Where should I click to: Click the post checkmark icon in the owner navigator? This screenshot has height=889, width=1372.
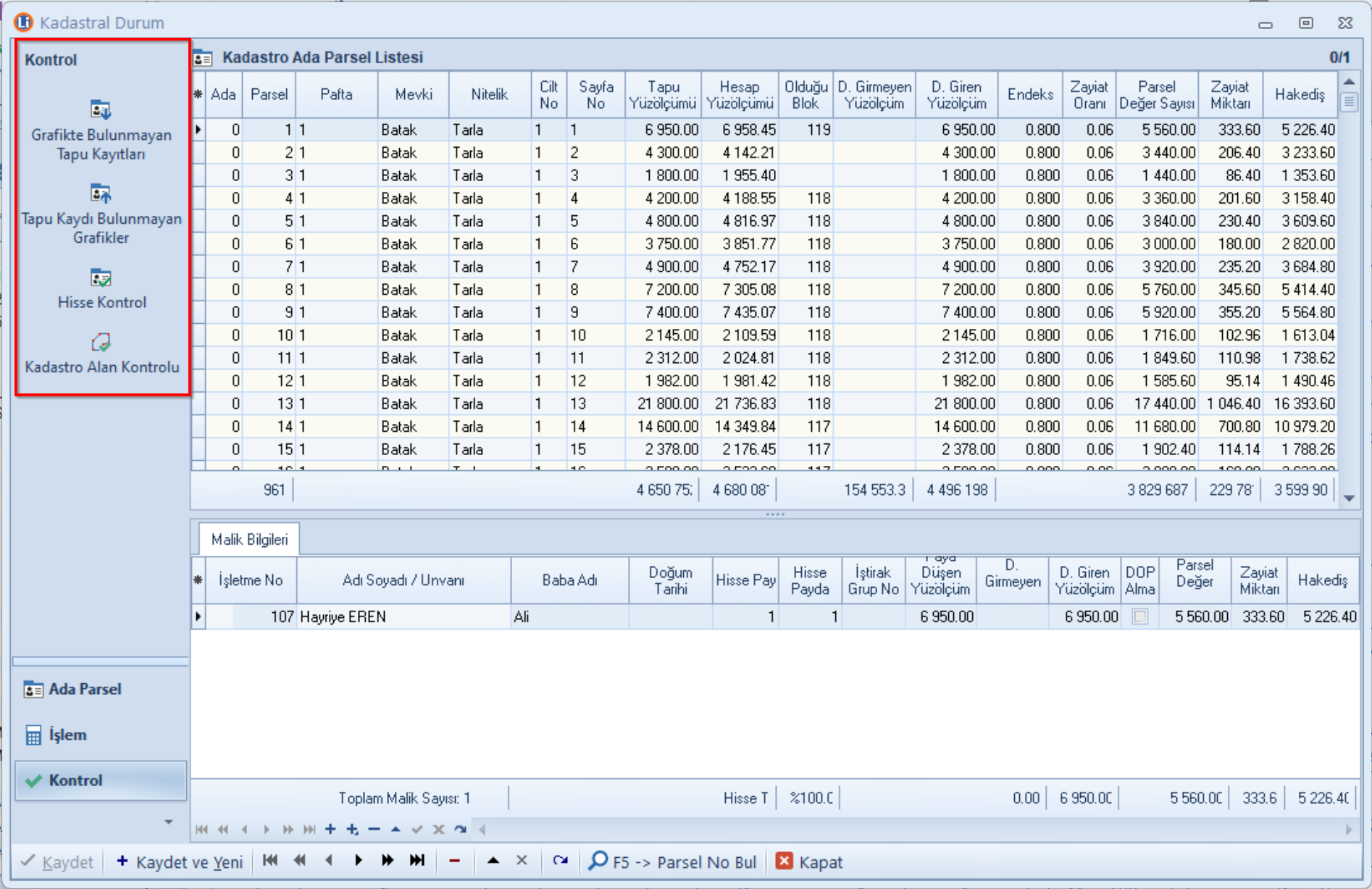(x=417, y=830)
